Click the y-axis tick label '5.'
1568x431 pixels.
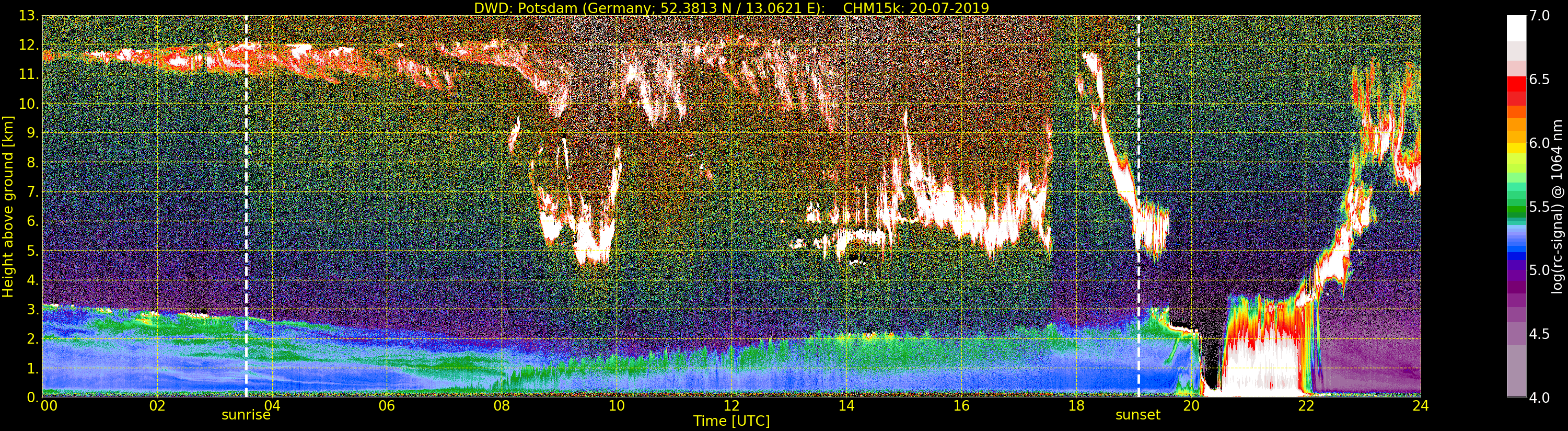[32, 251]
